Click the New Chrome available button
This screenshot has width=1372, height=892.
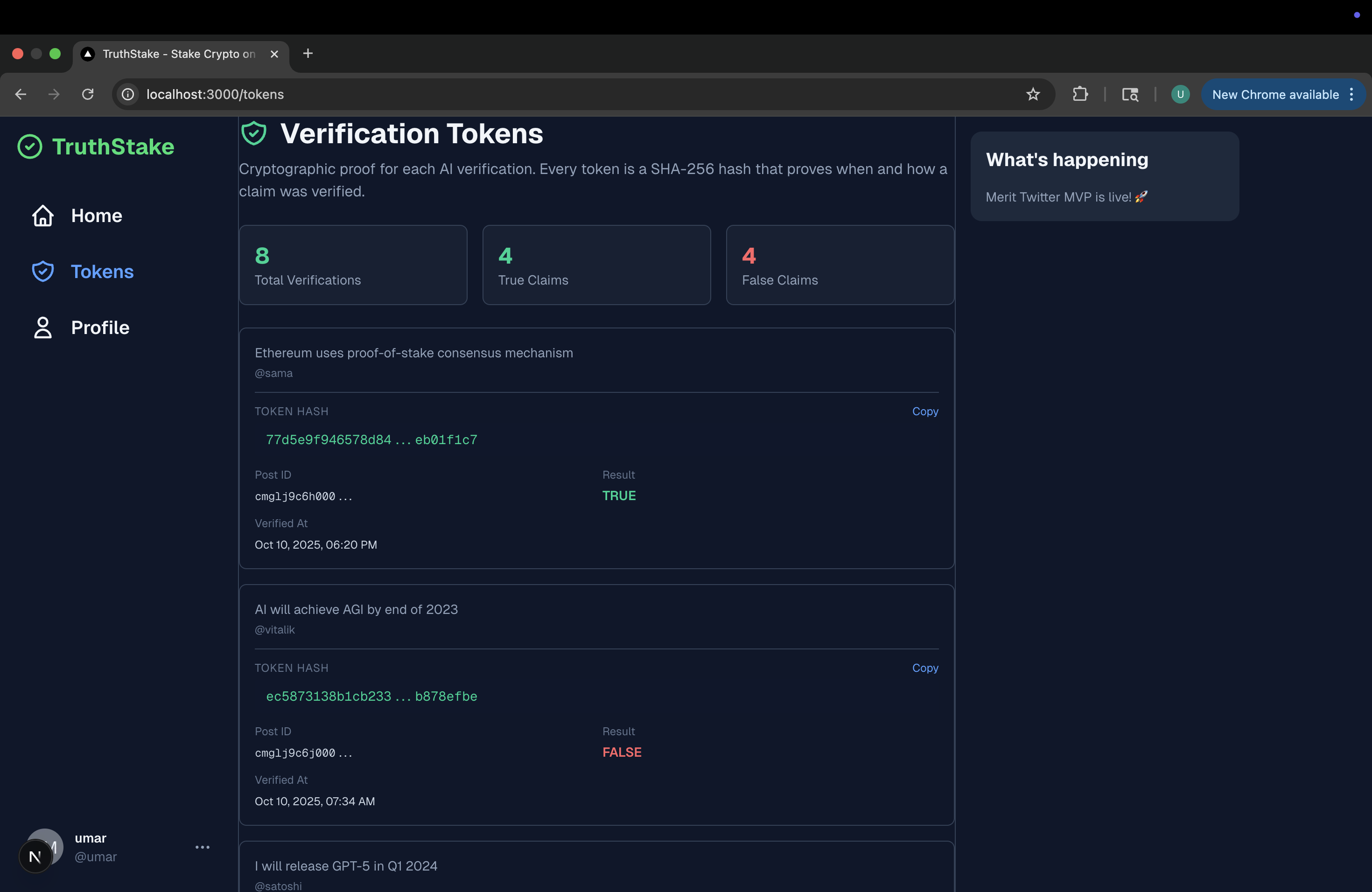point(1274,95)
